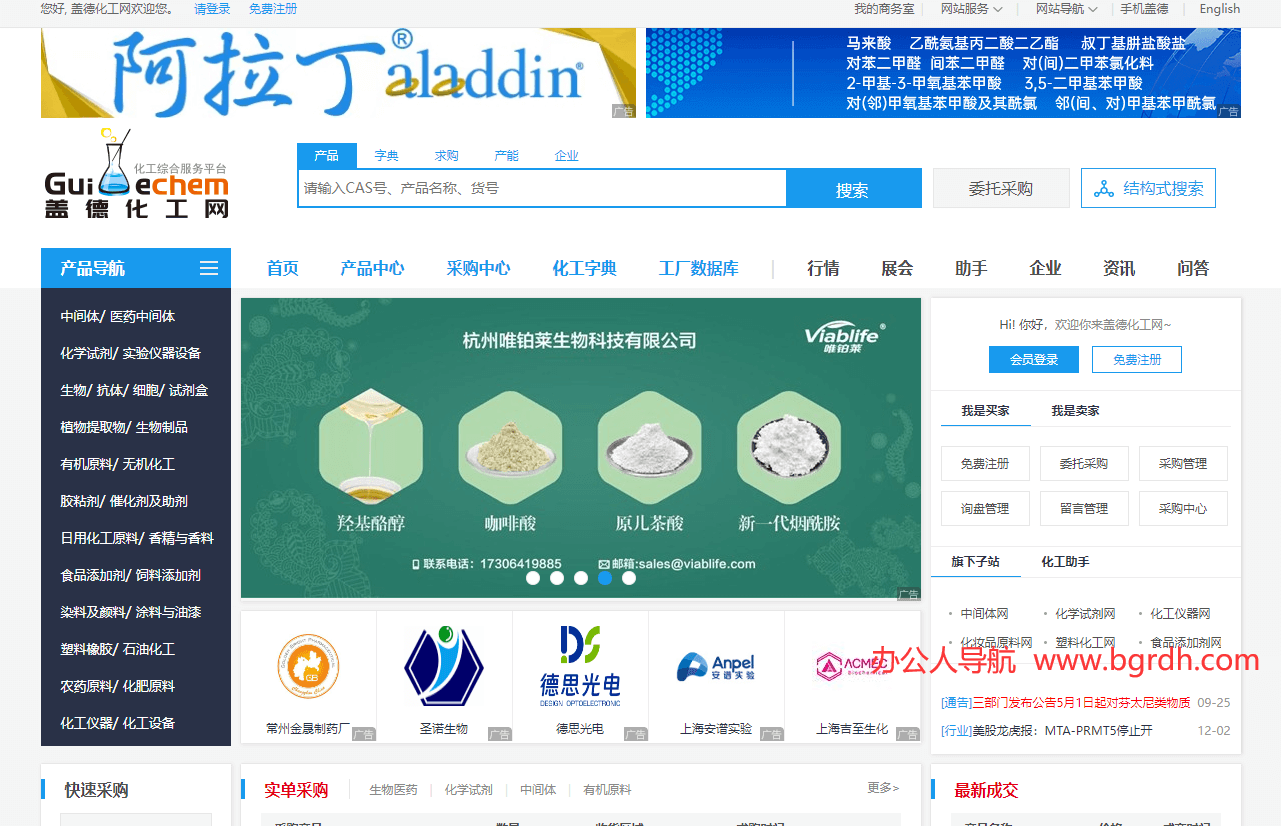Open 植物提取物/生物制品 category
This screenshot has width=1281, height=826.
point(124,427)
